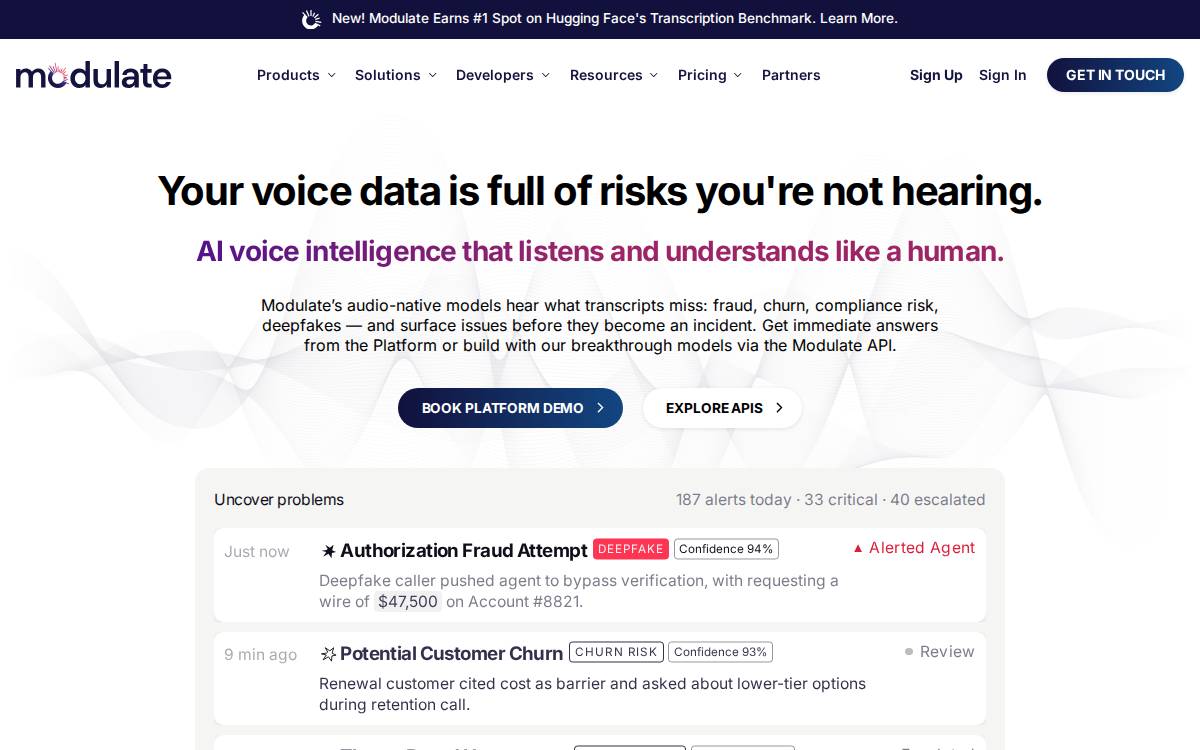Open the Pricing menu
The height and width of the screenshot is (750, 1200).
[702, 75]
